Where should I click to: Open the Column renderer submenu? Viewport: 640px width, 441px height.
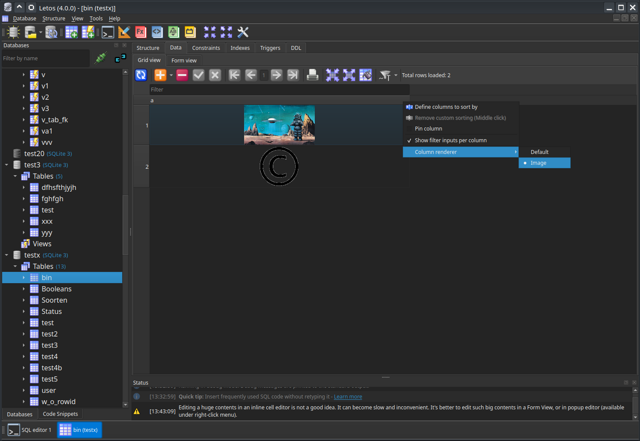(x=460, y=152)
